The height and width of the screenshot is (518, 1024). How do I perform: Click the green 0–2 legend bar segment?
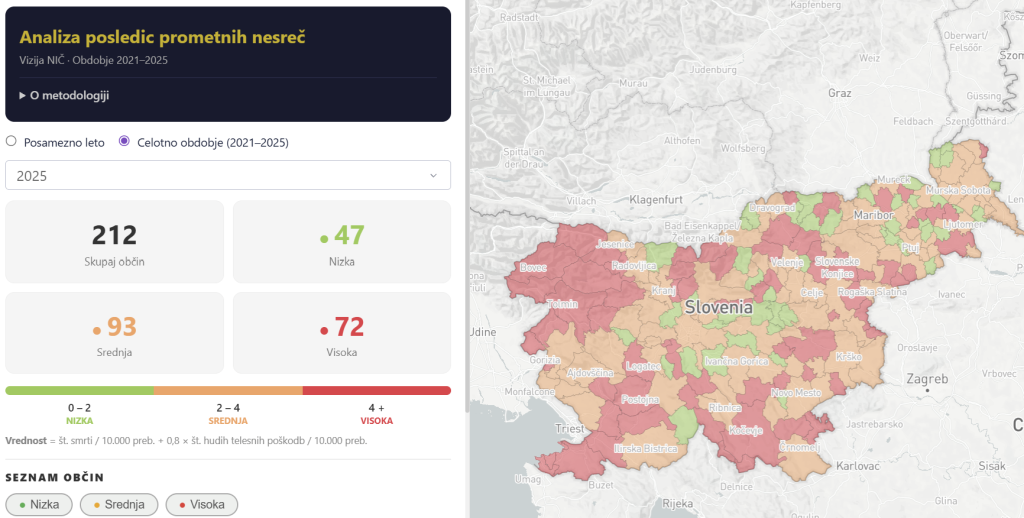(80, 391)
